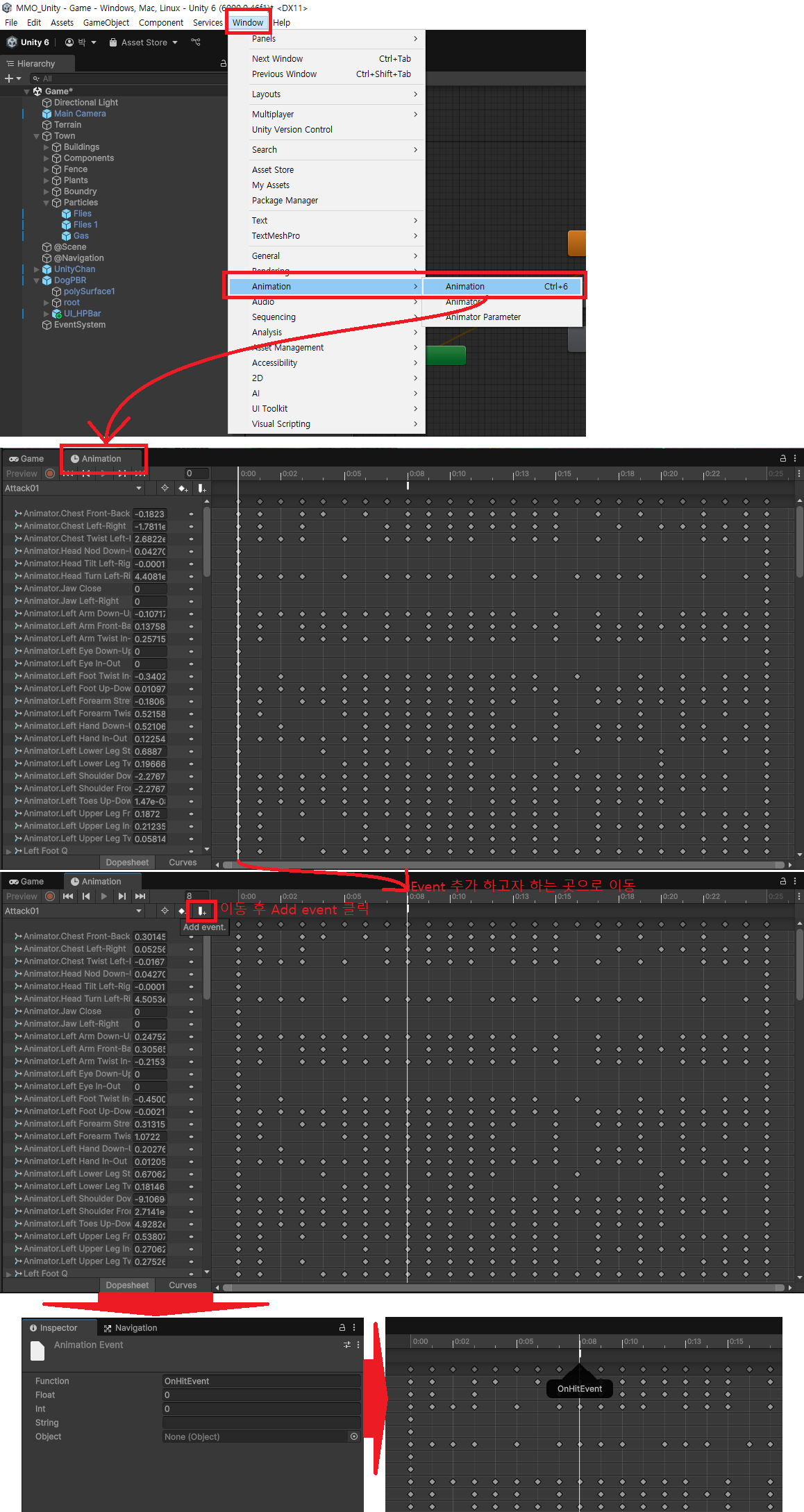Click horizontal zoom scrollbar of upper timeline
The height and width of the screenshot is (1512, 804).
(504, 864)
